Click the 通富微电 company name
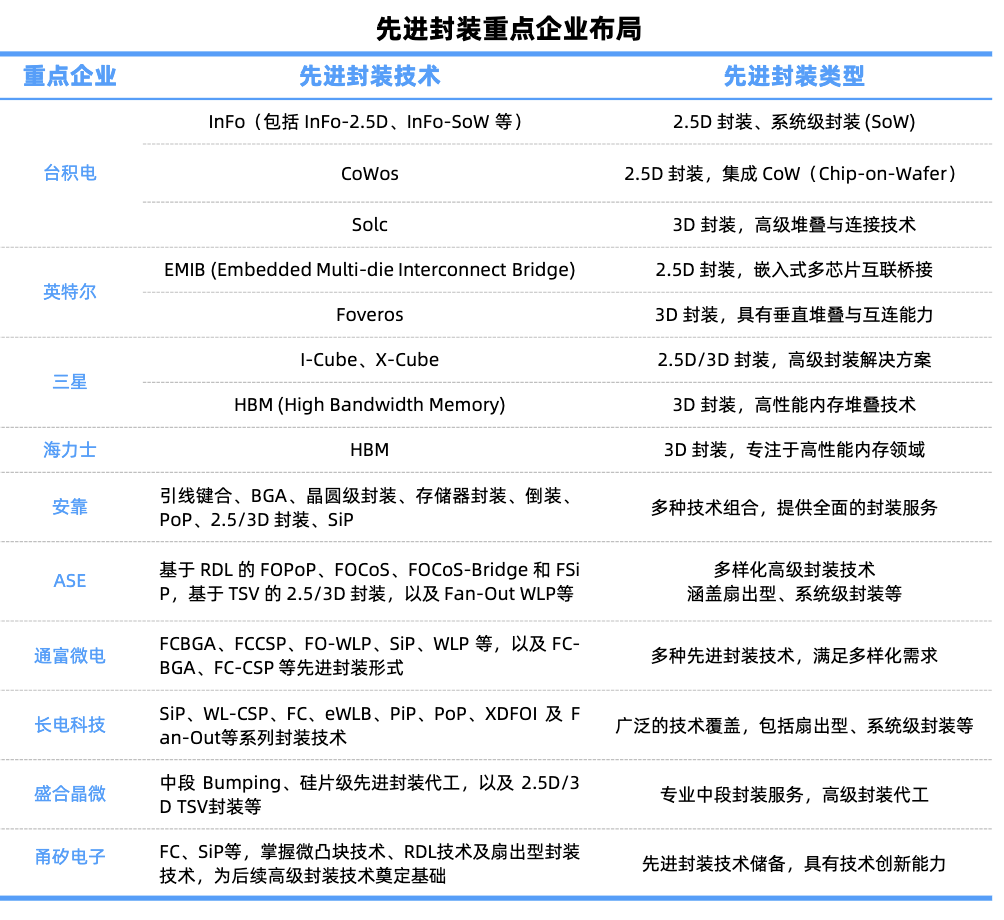1004x920 pixels. (70, 656)
